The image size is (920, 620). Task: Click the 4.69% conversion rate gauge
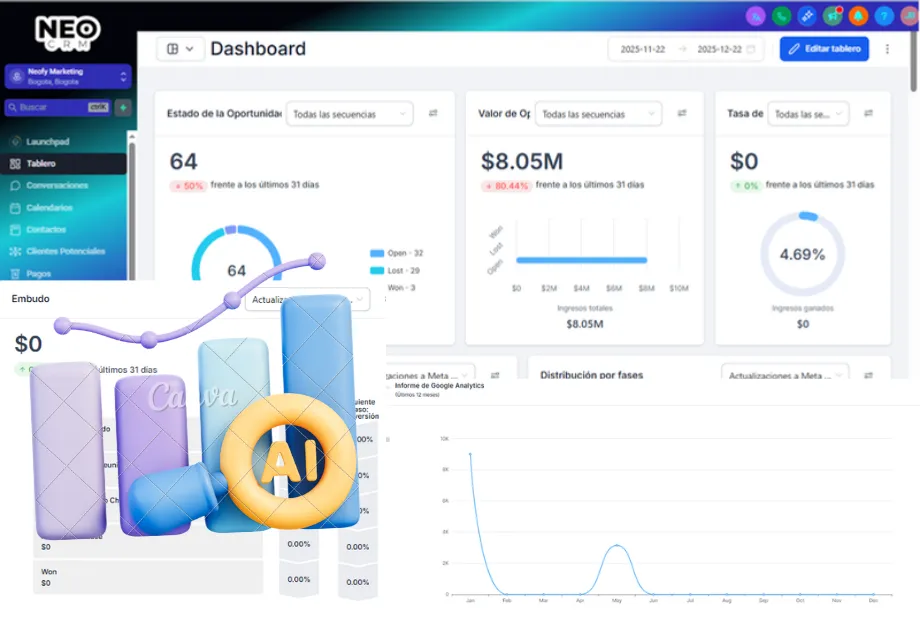tap(802, 254)
